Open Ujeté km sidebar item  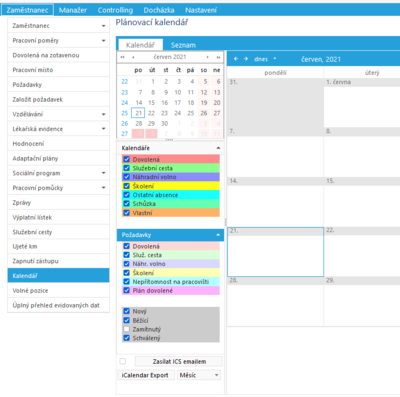point(58,247)
